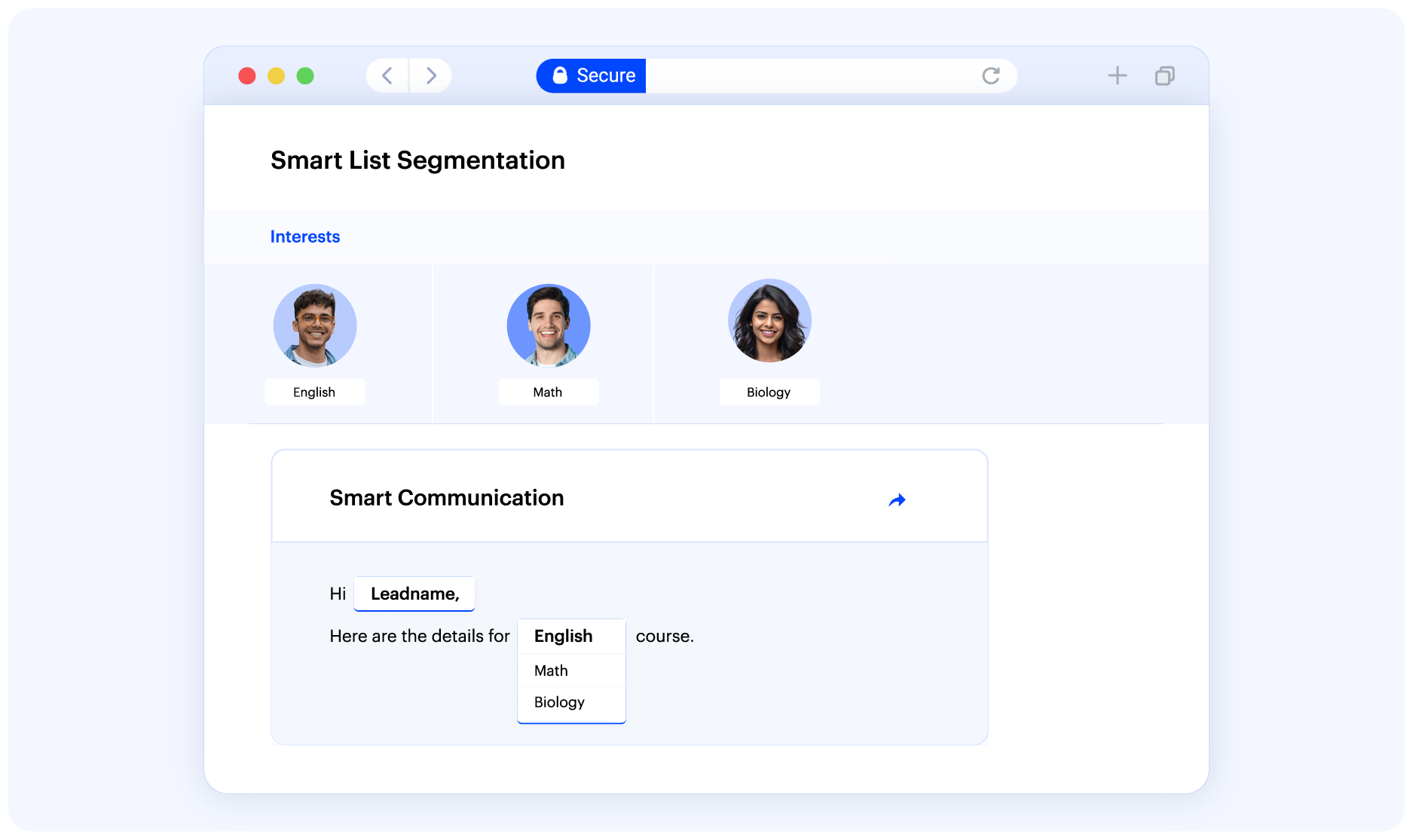Select the English interest avatar

point(315,325)
